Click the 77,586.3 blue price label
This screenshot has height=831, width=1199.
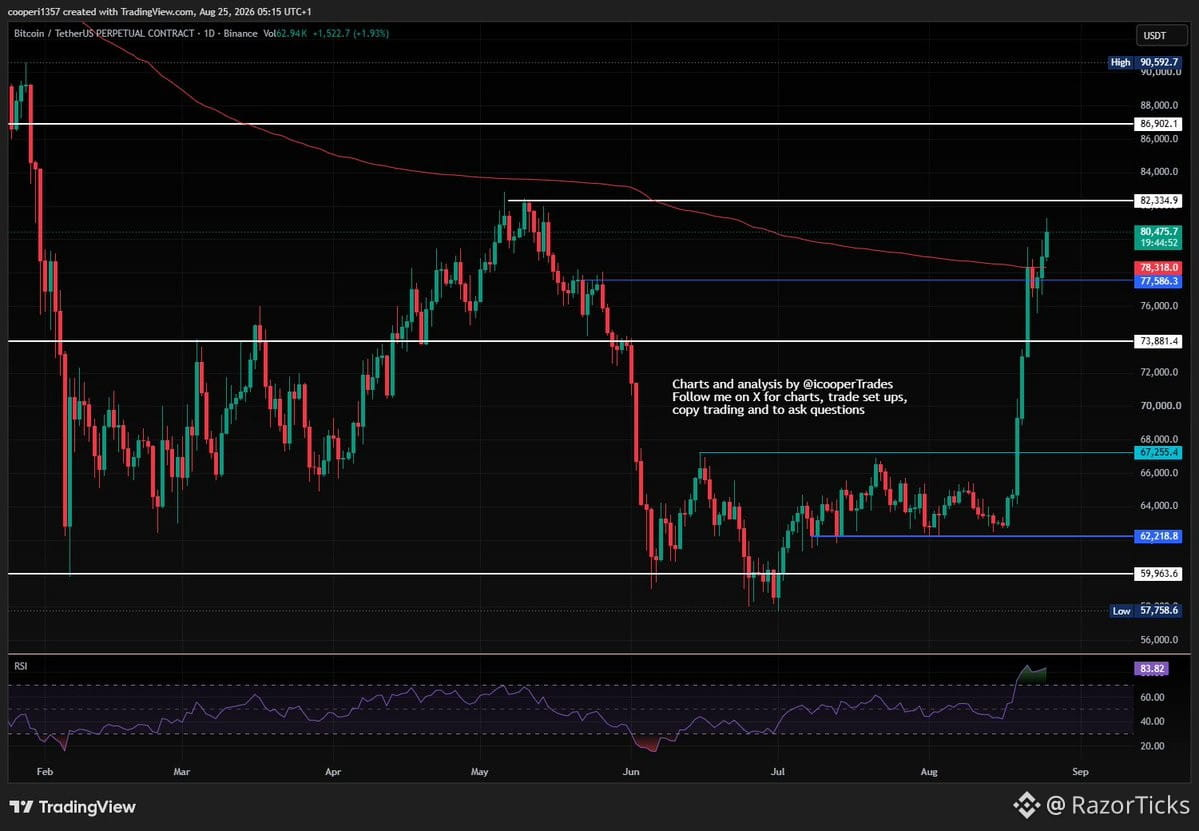[1158, 281]
